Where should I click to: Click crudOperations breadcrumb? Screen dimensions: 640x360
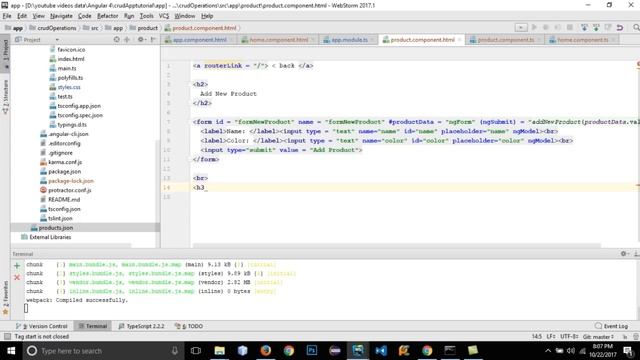click(x=53, y=28)
